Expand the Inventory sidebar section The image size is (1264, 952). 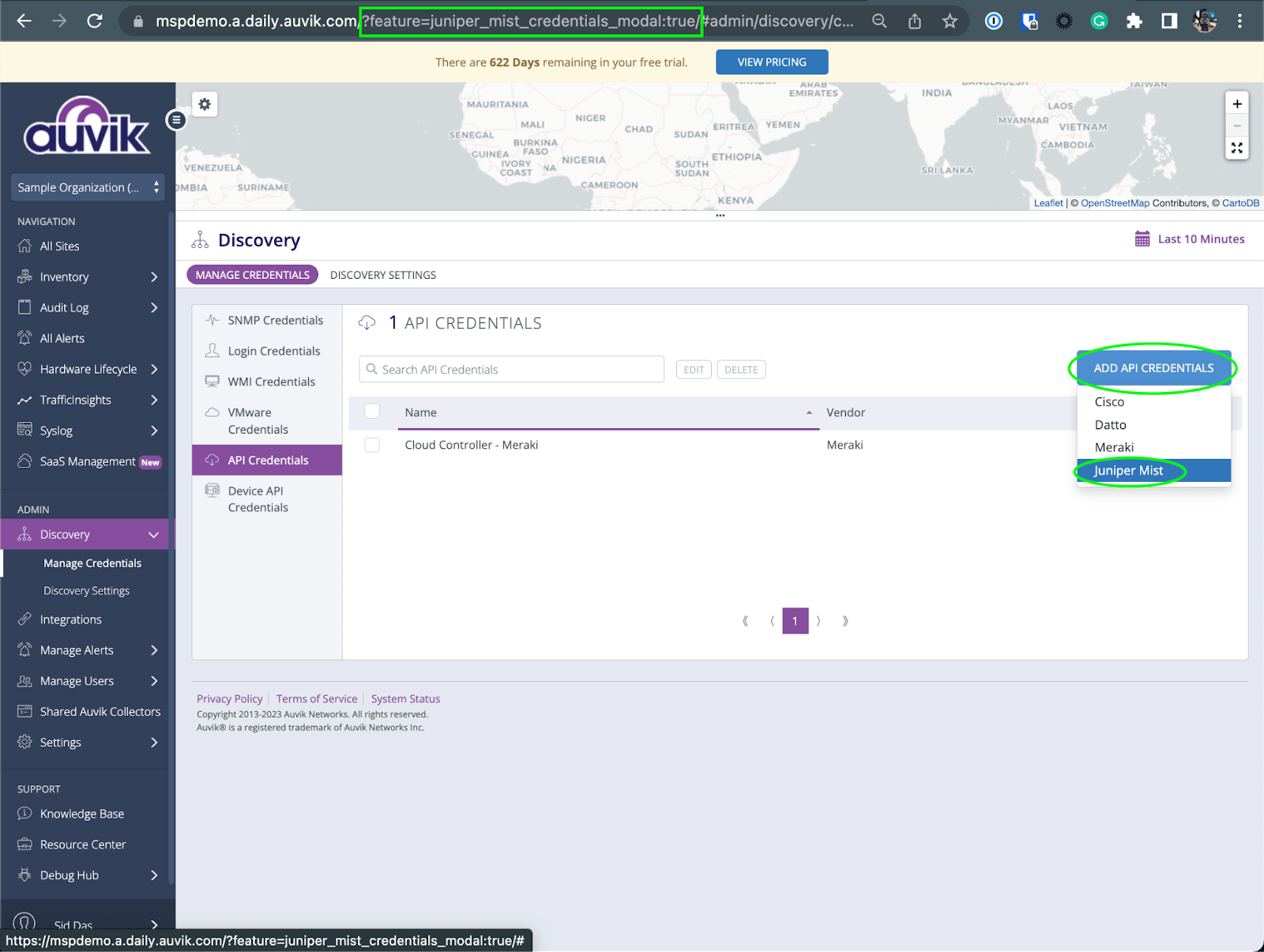click(62, 277)
